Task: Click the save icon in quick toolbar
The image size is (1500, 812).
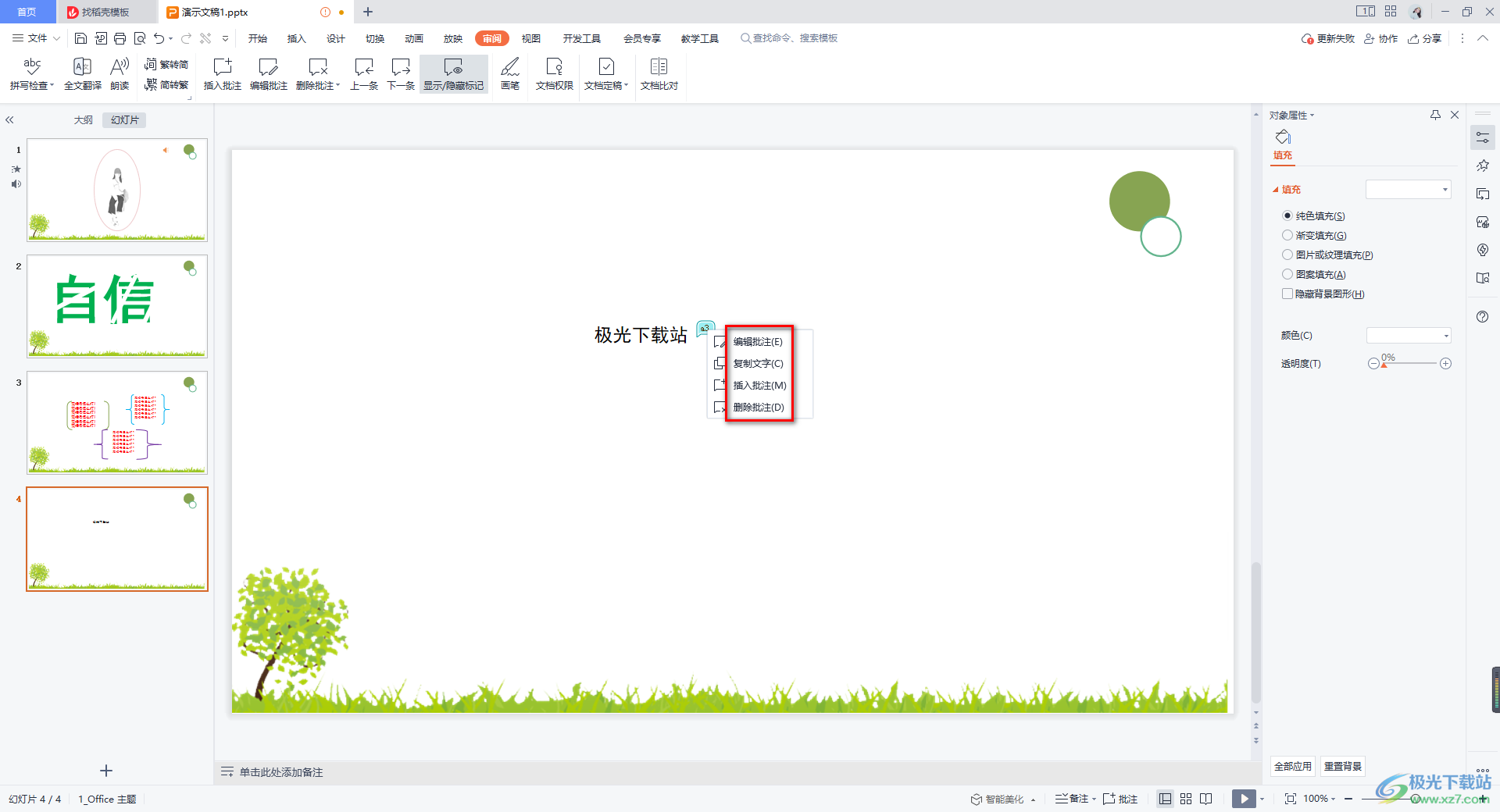Action: click(80, 38)
